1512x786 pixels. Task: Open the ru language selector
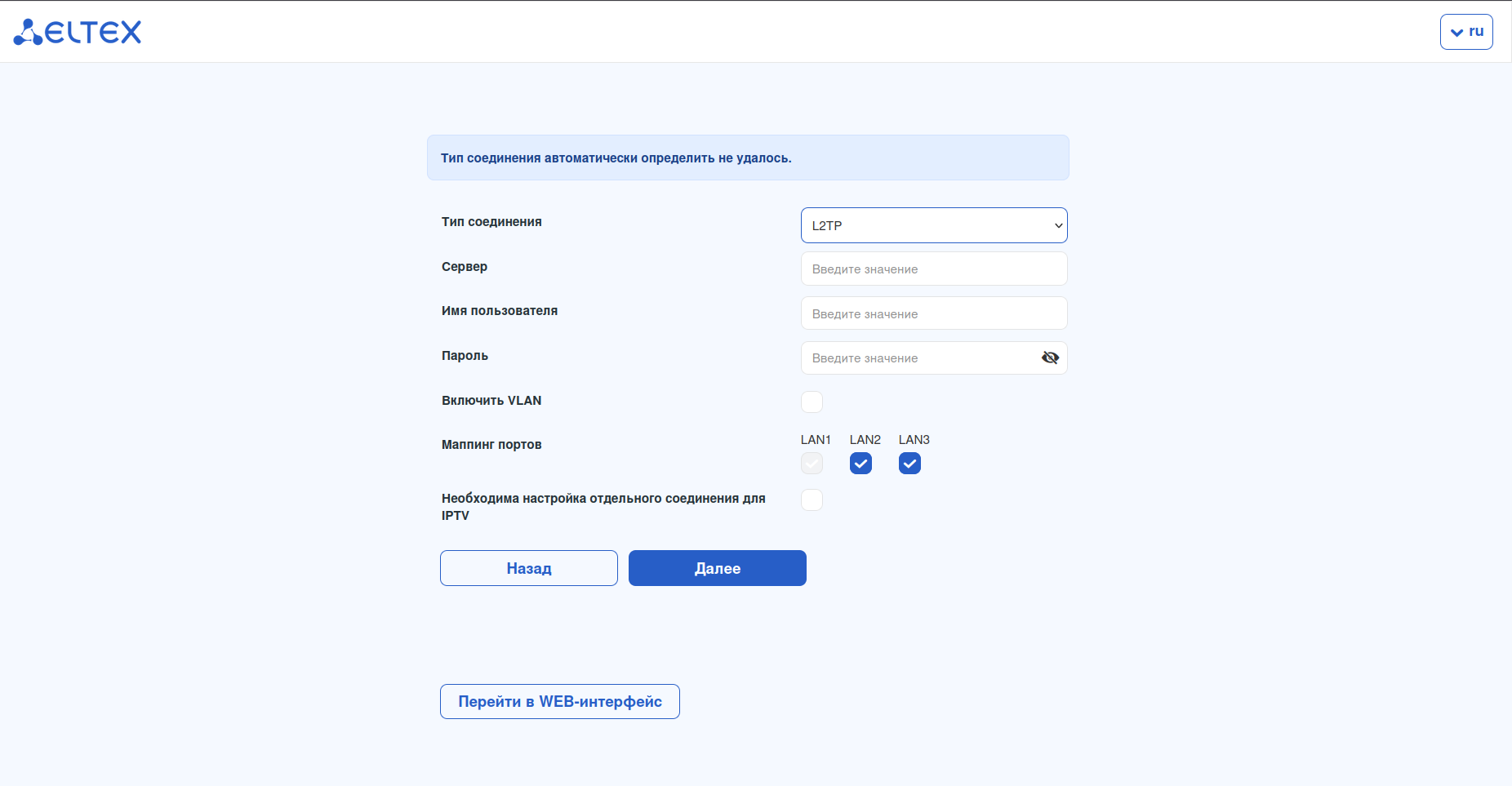1466,32
